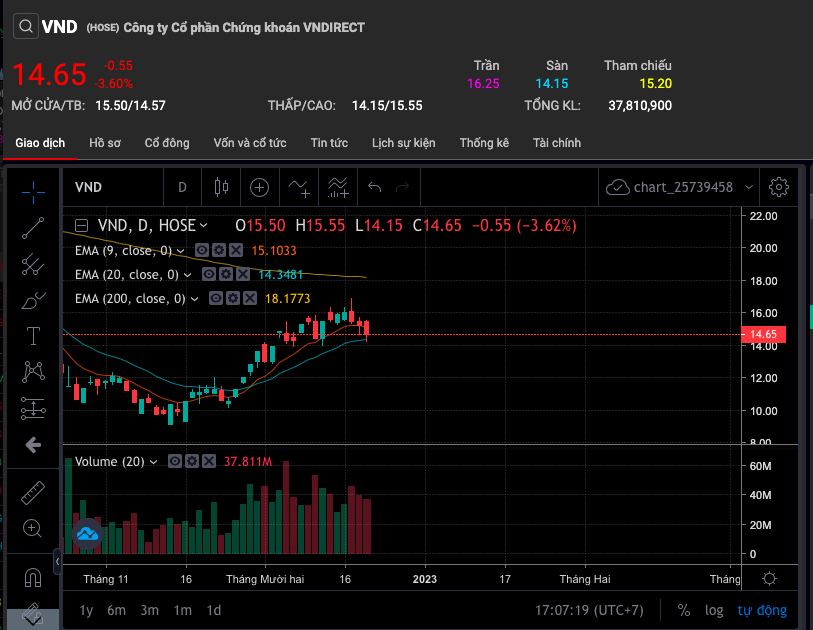Expand the VND, D, HOSE symbol dropdown arrow
The image size is (813, 630).
point(204,226)
